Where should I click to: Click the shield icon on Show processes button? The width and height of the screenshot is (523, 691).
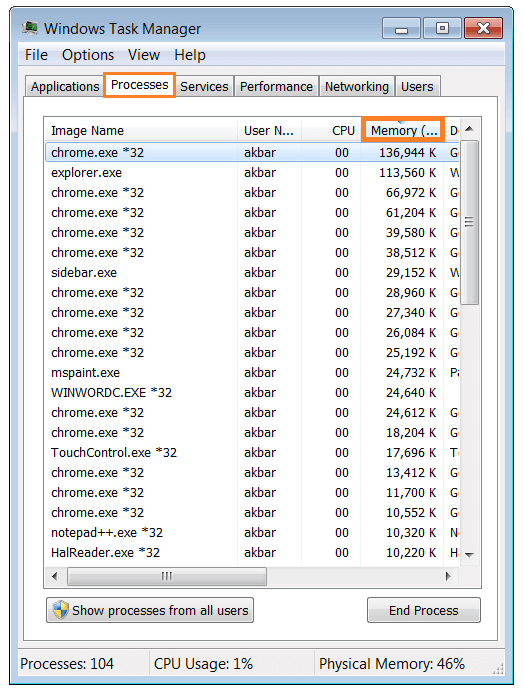pyautogui.click(x=60, y=610)
